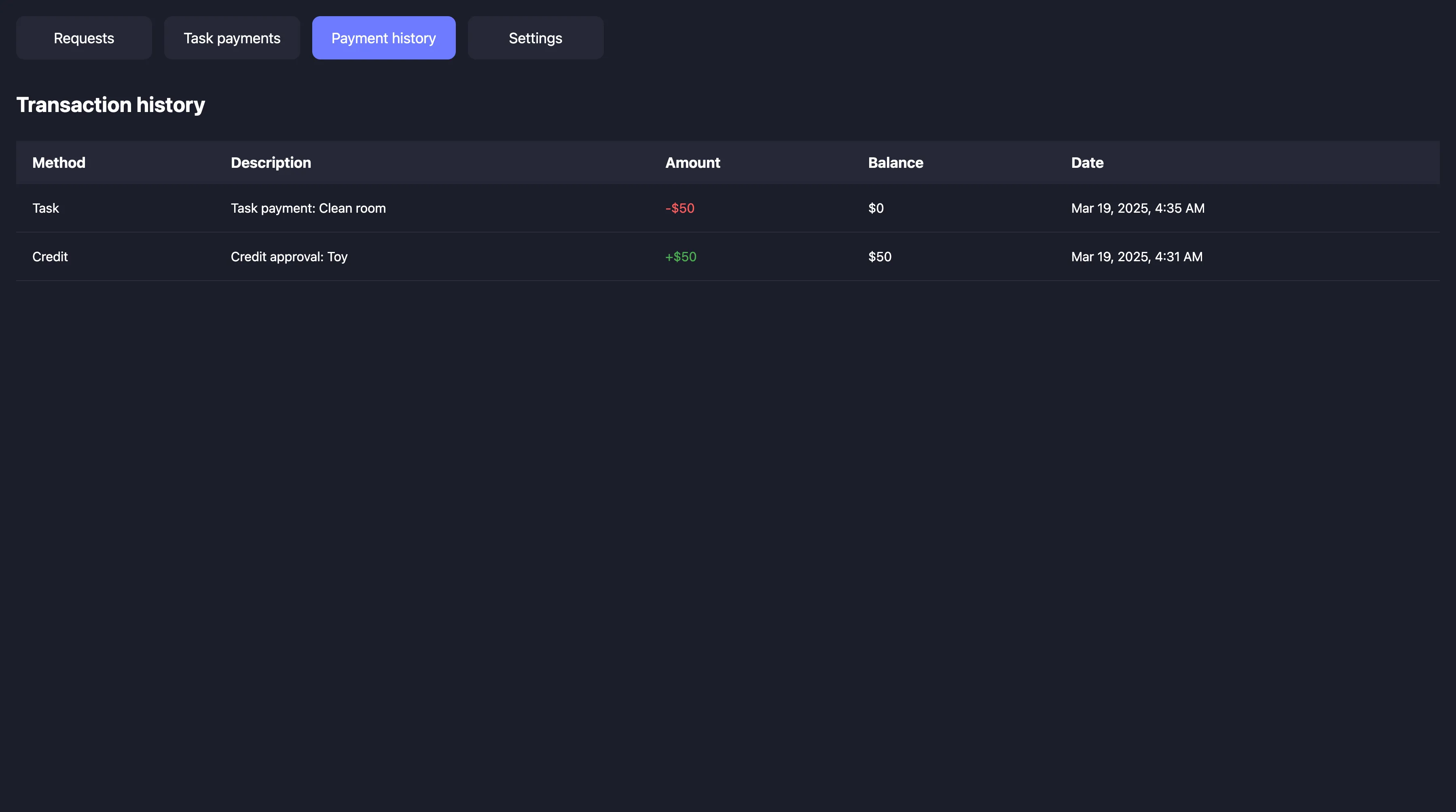This screenshot has width=1456, height=812.
Task: Open the Settings tab
Action: (x=535, y=38)
